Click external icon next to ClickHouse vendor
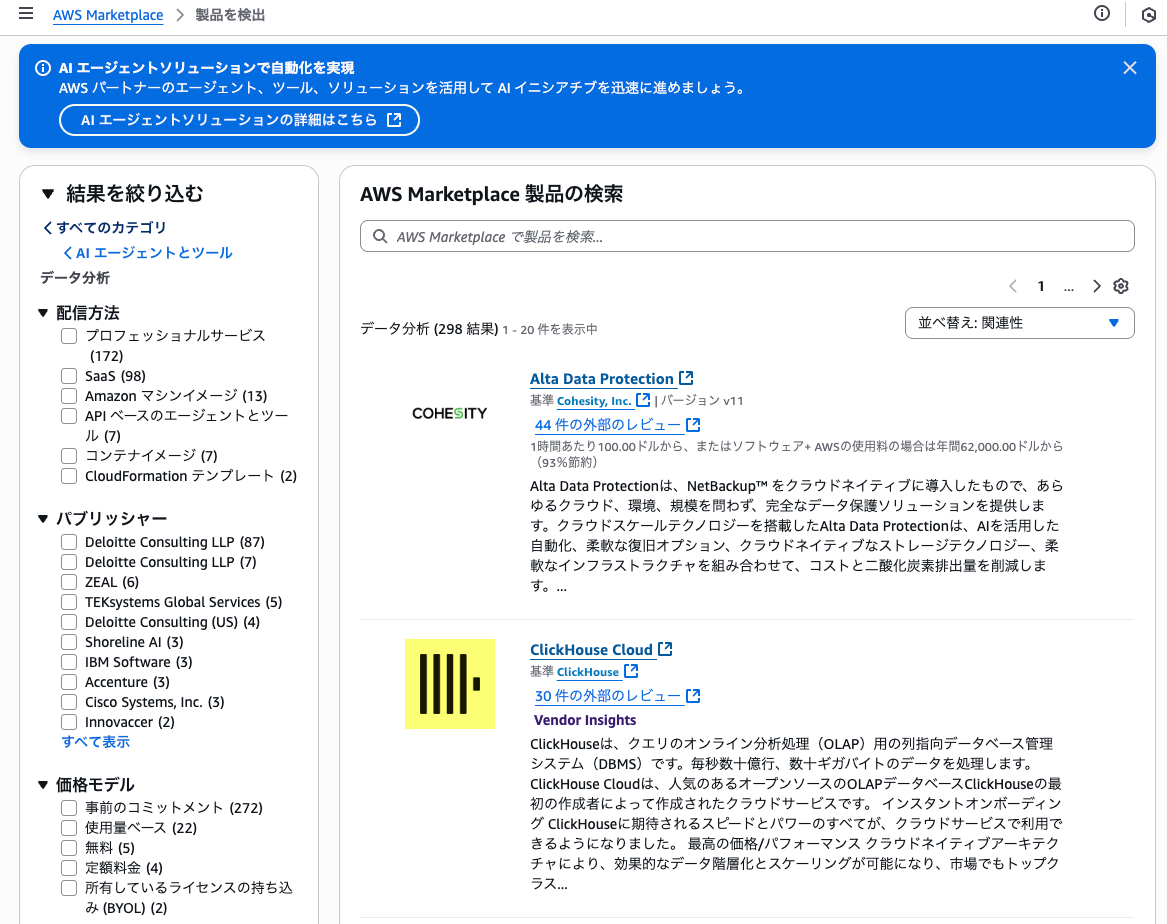 [631, 671]
